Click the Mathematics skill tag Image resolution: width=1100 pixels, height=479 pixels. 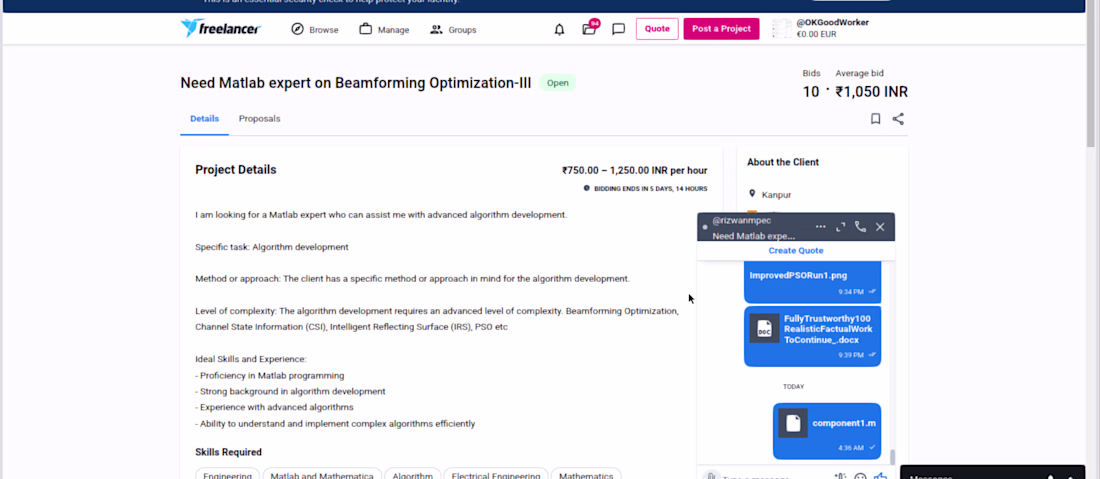point(586,476)
